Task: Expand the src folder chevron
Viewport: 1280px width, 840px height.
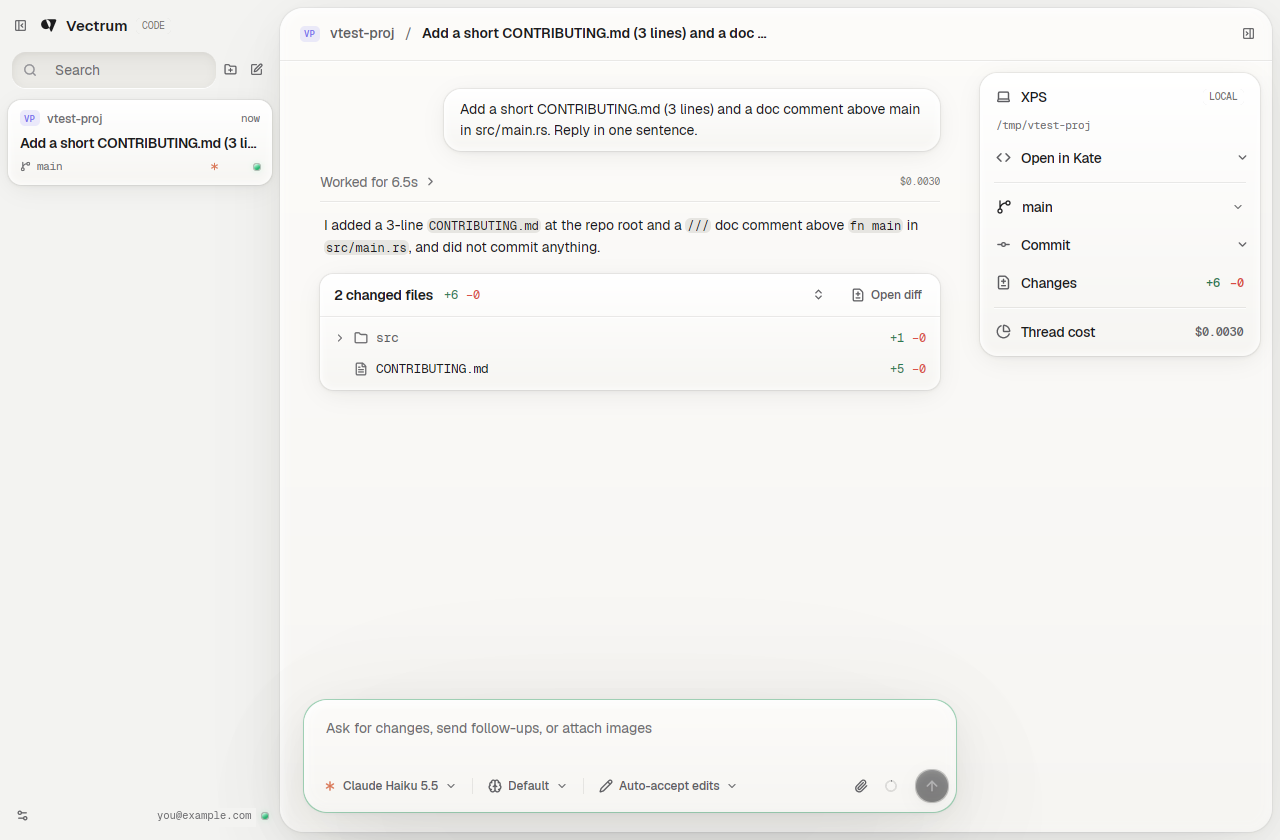Action: coord(340,338)
